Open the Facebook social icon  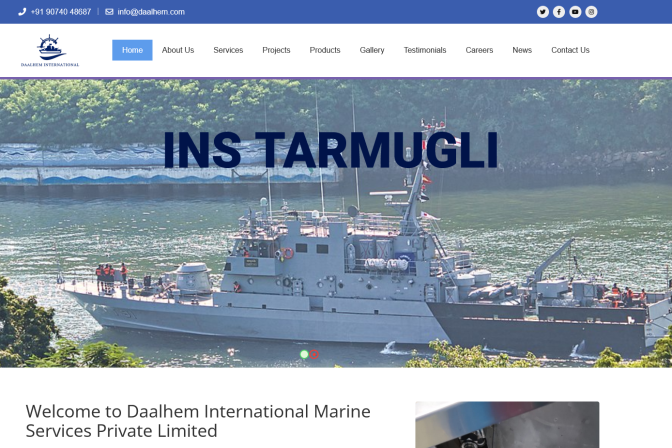pos(559,12)
